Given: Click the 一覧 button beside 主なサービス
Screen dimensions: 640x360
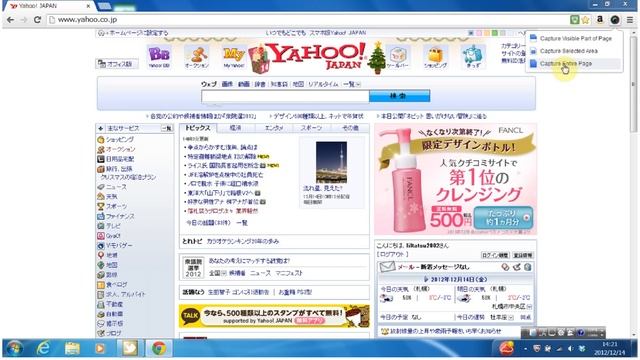Looking at the screenshot, I should click(x=167, y=129).
